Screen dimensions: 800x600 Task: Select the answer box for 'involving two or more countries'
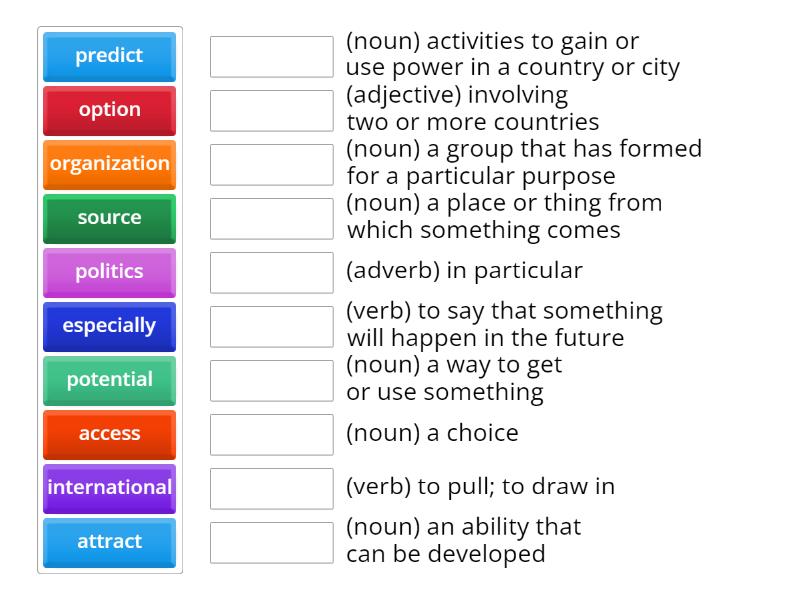click(271, 111)
